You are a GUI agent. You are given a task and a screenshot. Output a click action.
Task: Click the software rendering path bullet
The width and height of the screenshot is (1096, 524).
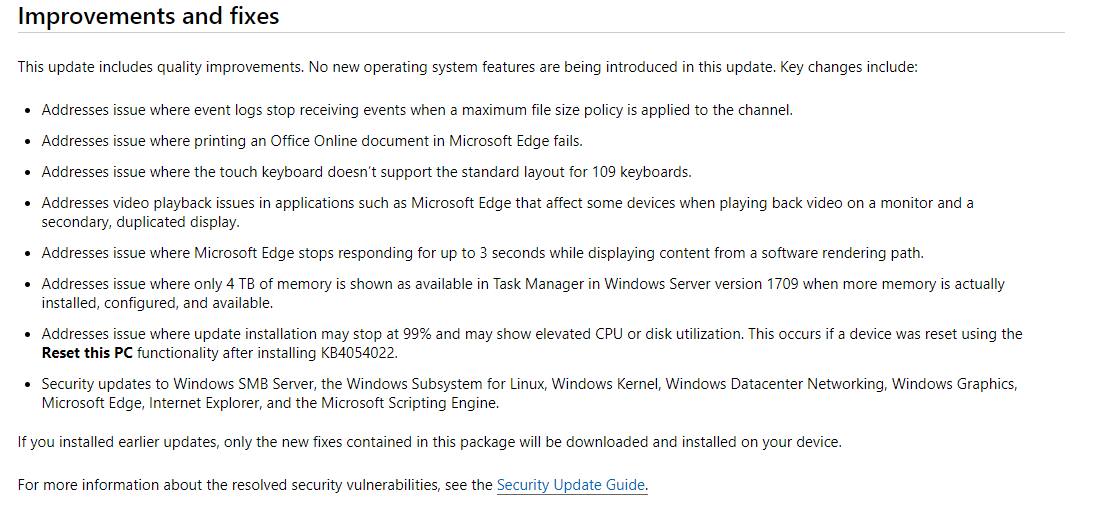coord(482,253)
